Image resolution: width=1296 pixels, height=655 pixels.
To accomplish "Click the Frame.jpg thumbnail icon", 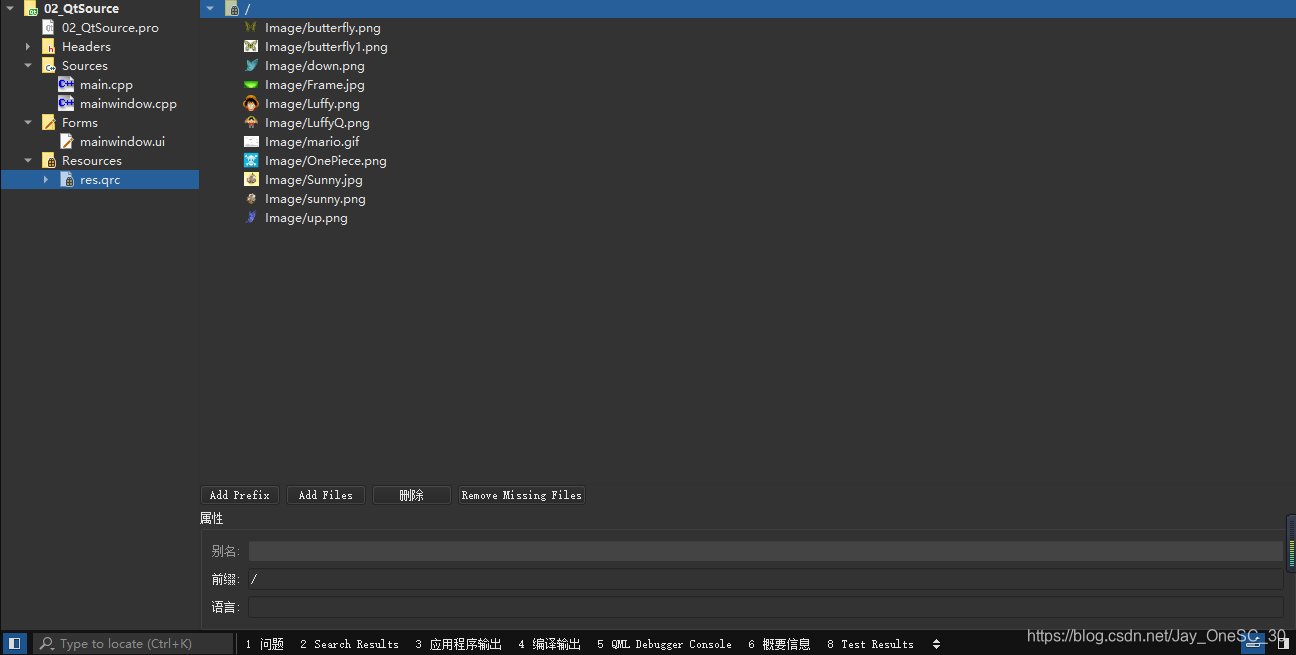I will [251, 85].
